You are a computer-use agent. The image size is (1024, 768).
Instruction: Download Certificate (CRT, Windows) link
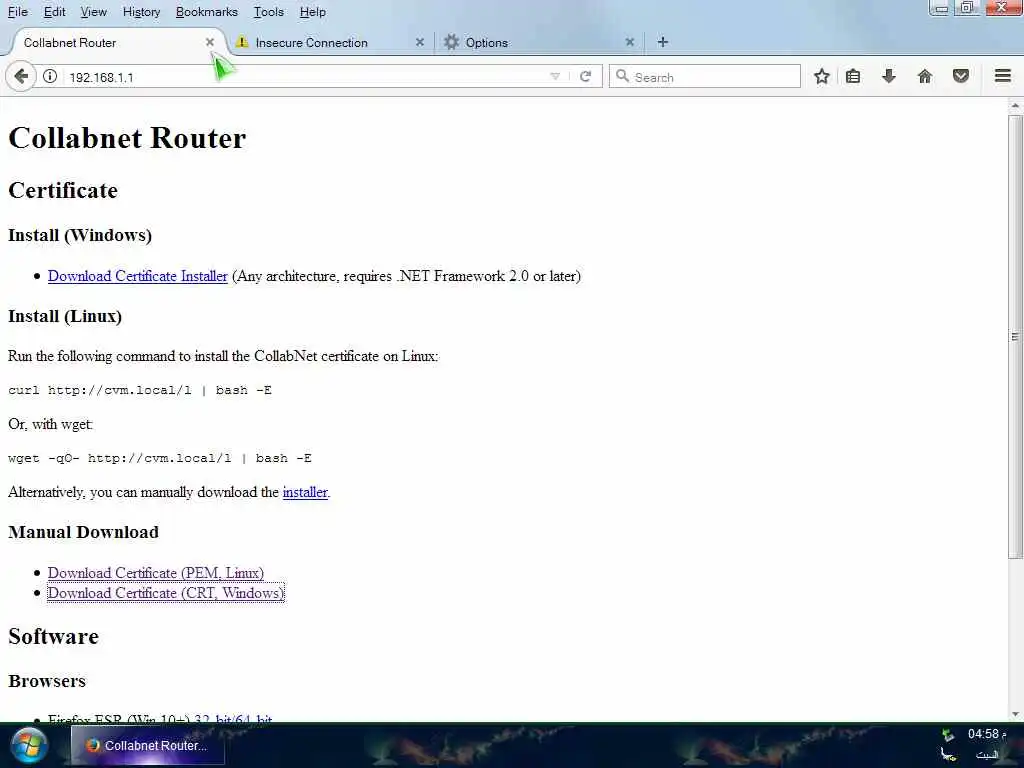coord(166,593)
